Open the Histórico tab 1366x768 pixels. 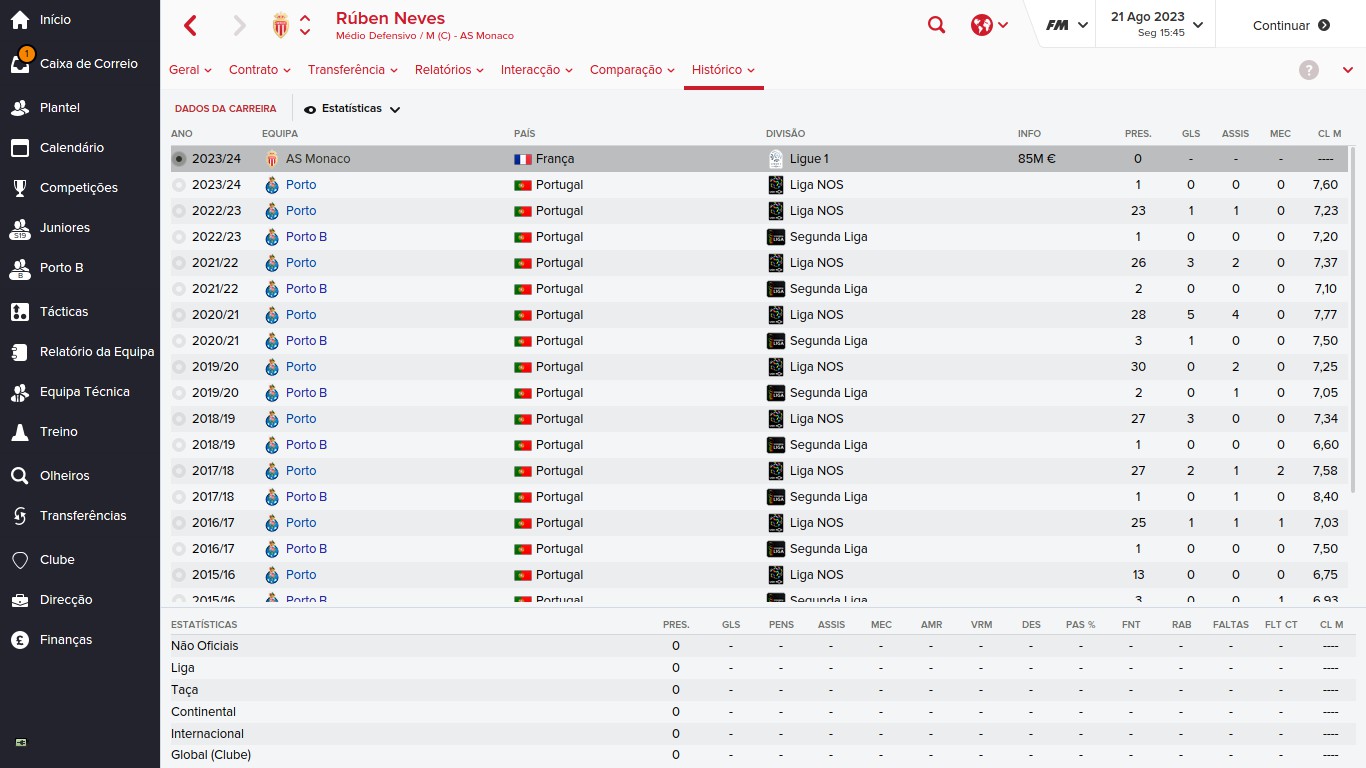tap(723, 70)
